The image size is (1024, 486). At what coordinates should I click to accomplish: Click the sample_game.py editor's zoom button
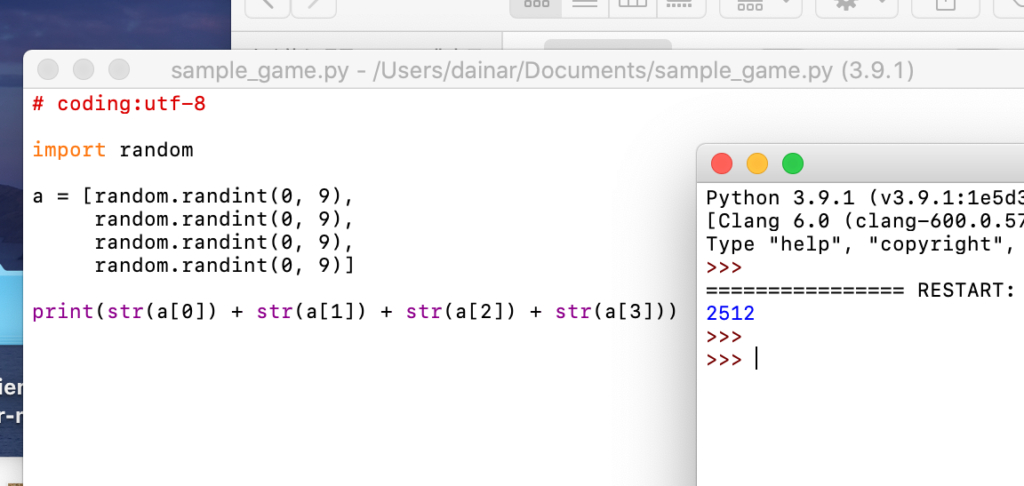tap(119, 70)
